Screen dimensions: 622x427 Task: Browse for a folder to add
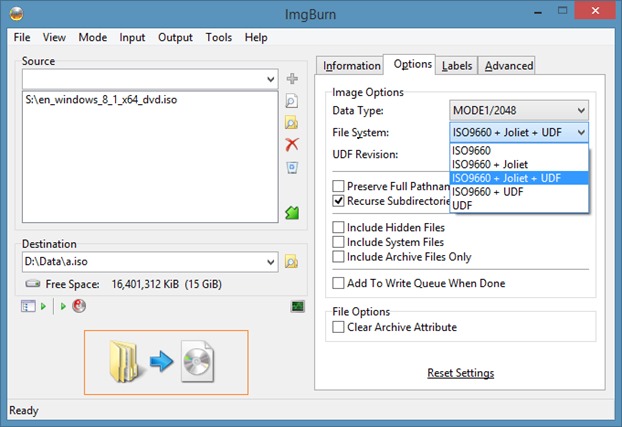click(292, 123)
